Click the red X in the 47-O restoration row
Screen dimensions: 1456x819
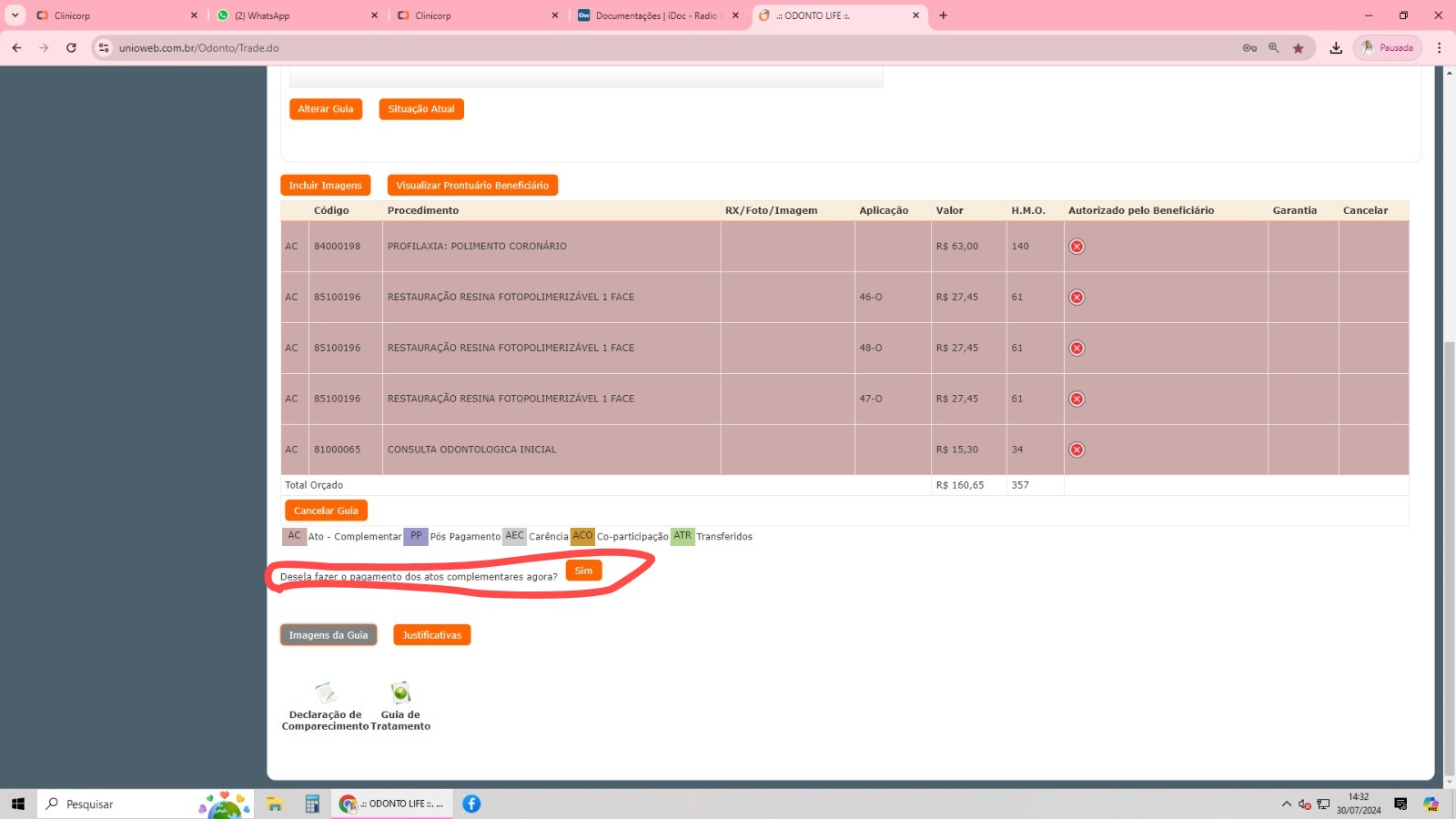pos(1077,399)
